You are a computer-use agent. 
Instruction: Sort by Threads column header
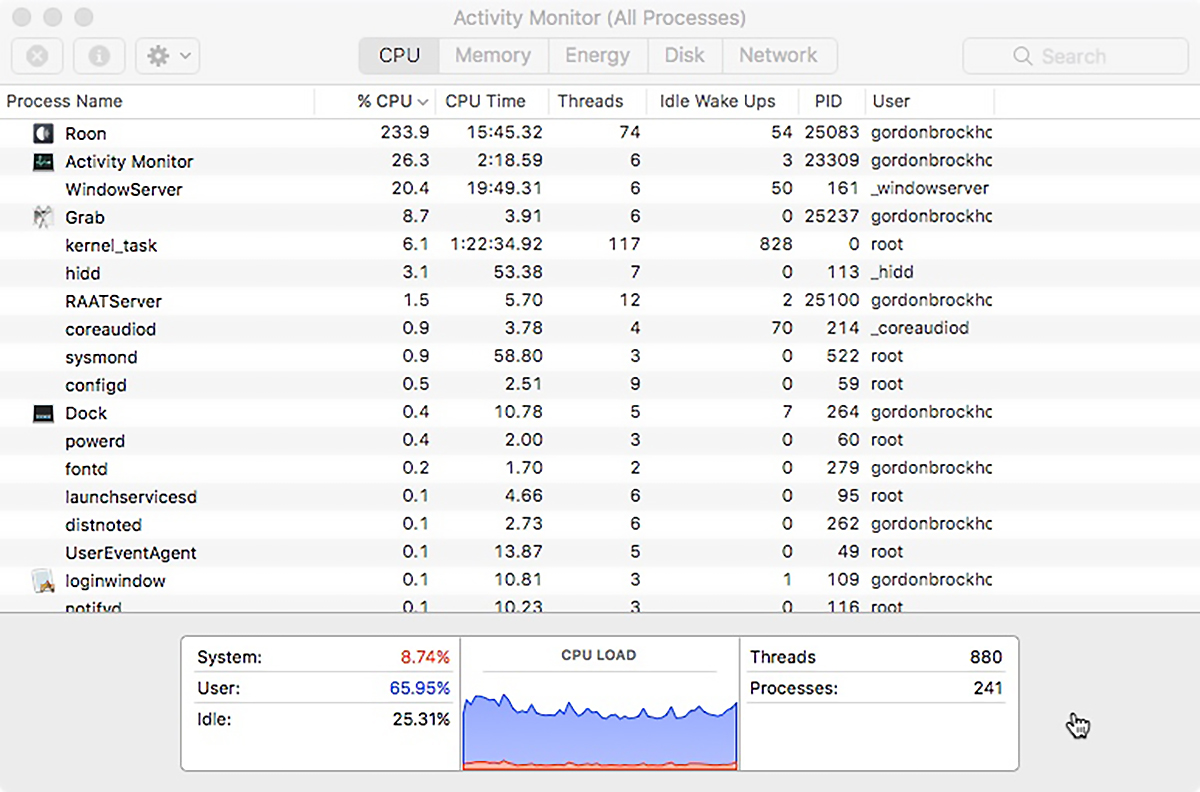click(x=590, y=101)
